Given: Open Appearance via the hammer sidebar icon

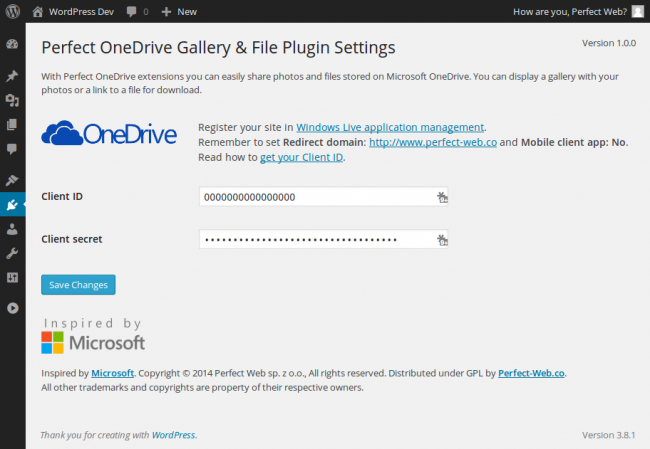Looking at the screenshot, I should pyautogui.click(x=12, y=180).
